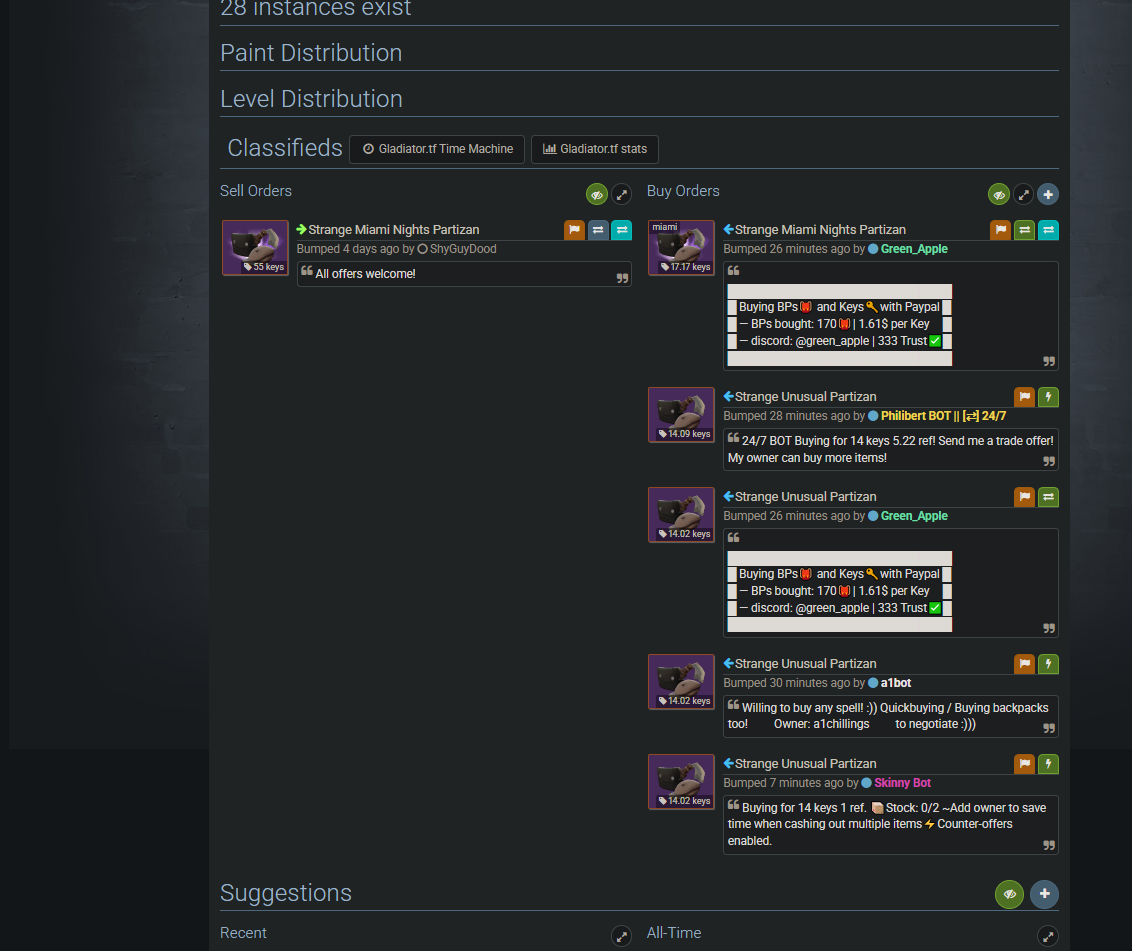Expand the Recent suggestions section
The width and height of the screenshot is (1132, 951).
(621, 937)
